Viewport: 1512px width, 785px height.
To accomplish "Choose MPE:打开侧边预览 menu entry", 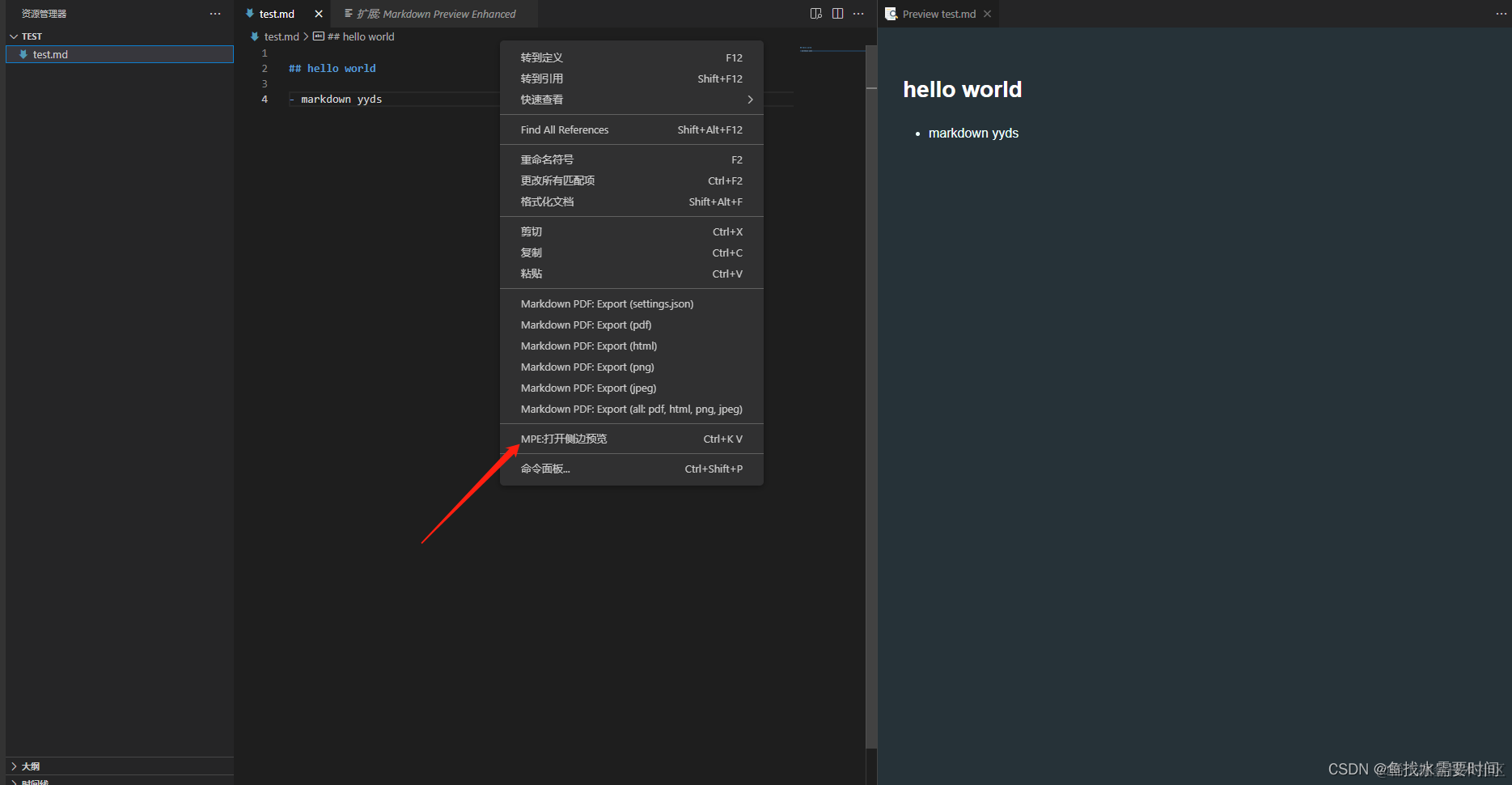I will coord(632,439).
